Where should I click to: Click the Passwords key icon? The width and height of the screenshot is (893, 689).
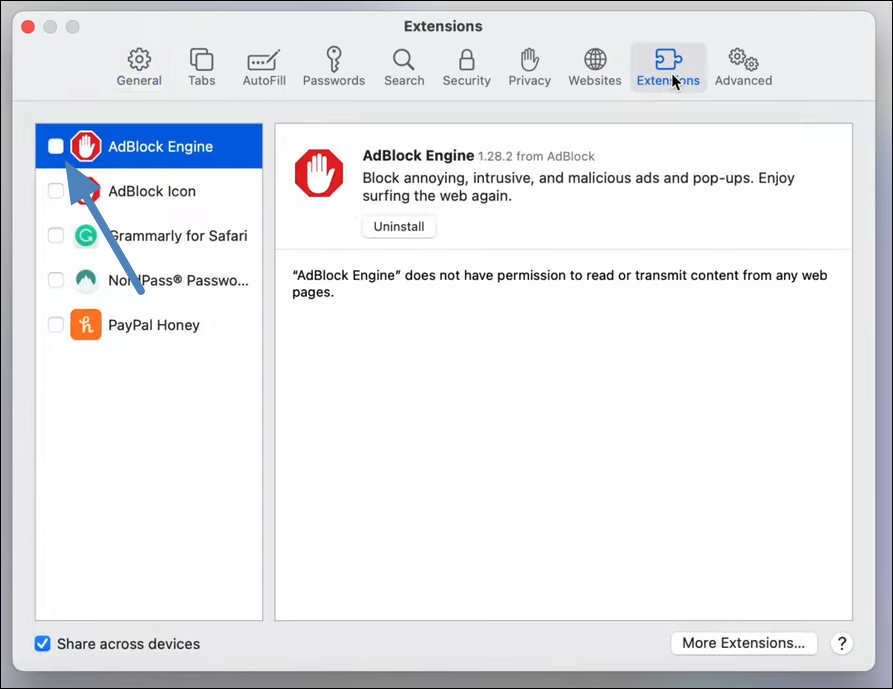[x=333, y=66]
